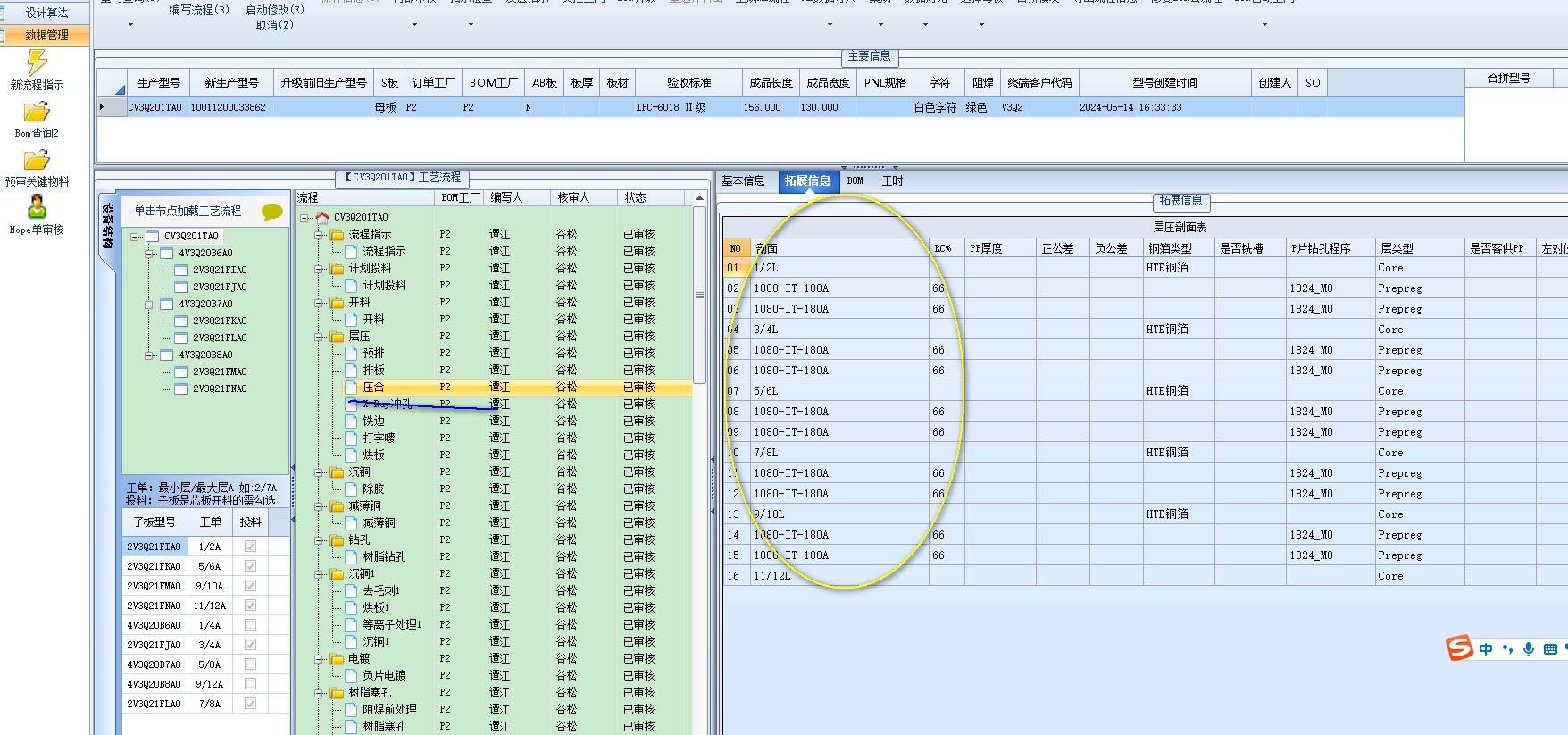Enable 投料 checkbox for 4V3Q20B7A0
Viewport: 1568px width, 735px height.
(251, 664)
